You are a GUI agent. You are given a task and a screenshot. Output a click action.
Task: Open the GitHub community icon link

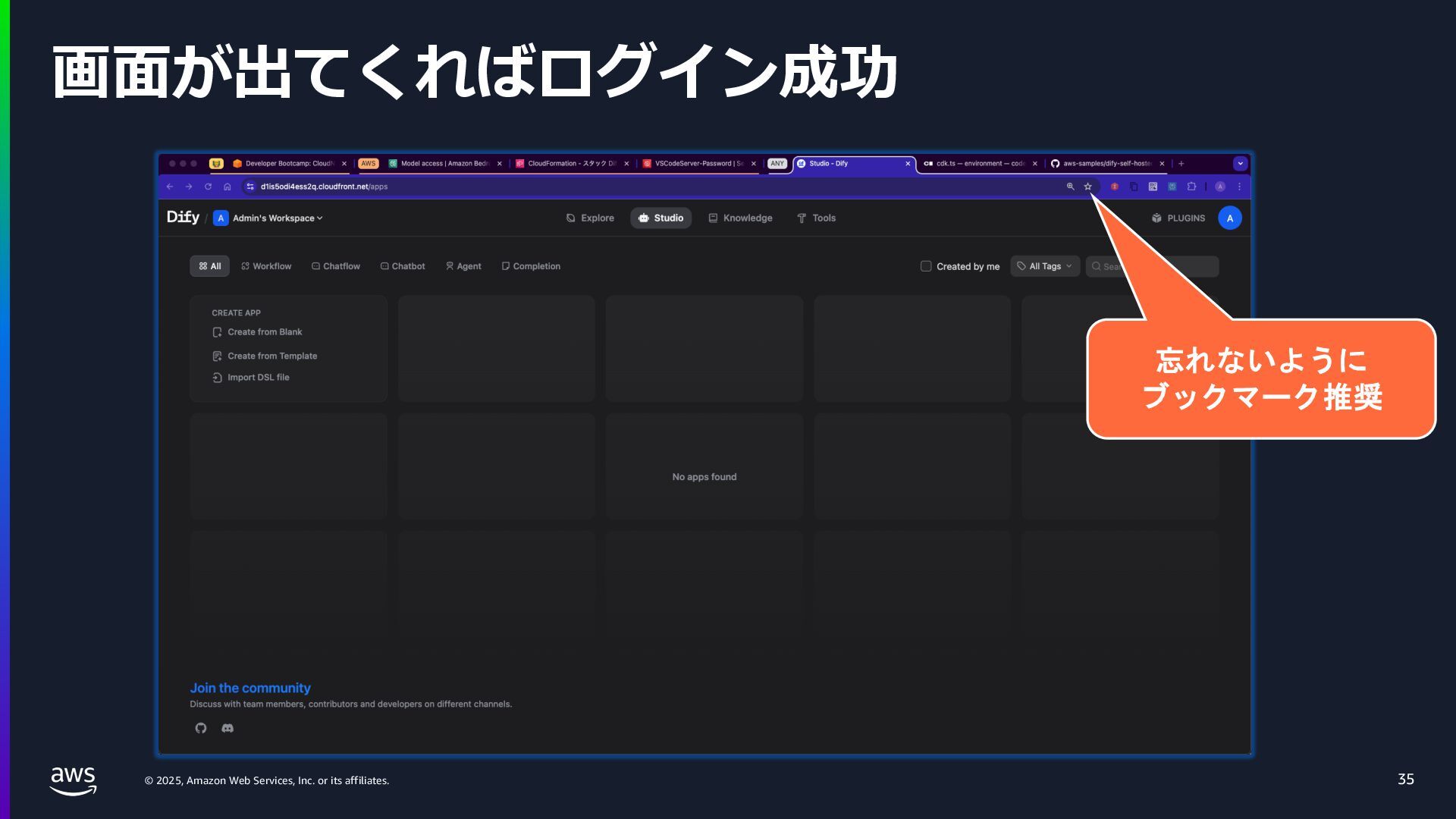click(201, 728)
